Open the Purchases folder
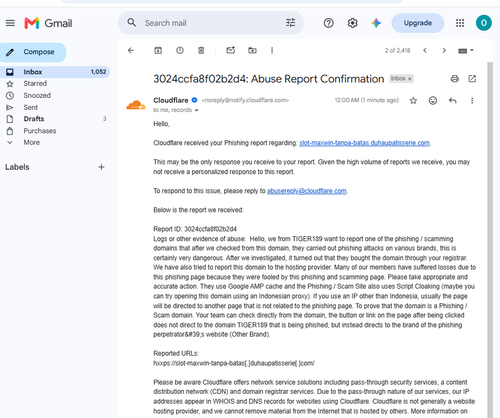 pos(40,131)
